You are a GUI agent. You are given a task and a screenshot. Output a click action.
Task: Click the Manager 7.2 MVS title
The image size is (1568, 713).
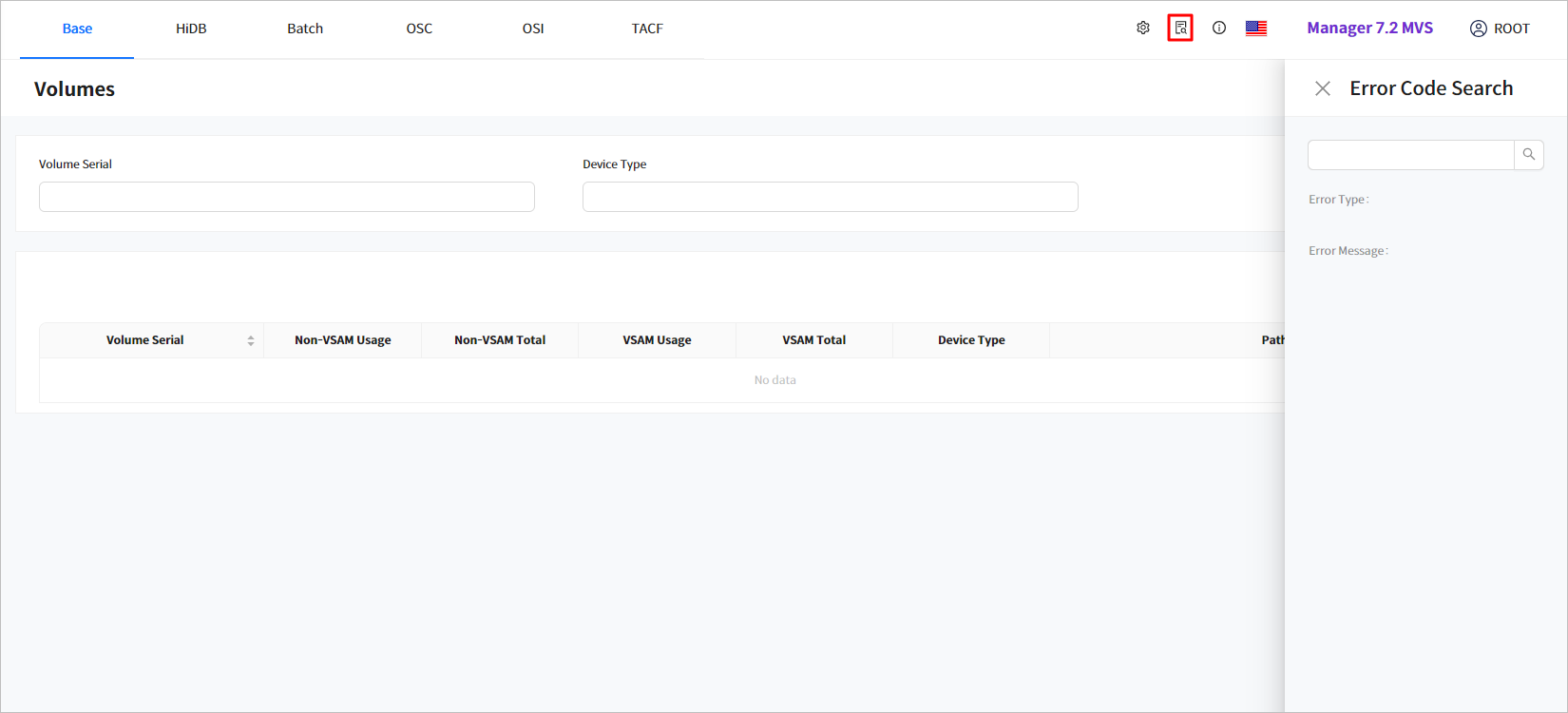[x=1369, y=29]
